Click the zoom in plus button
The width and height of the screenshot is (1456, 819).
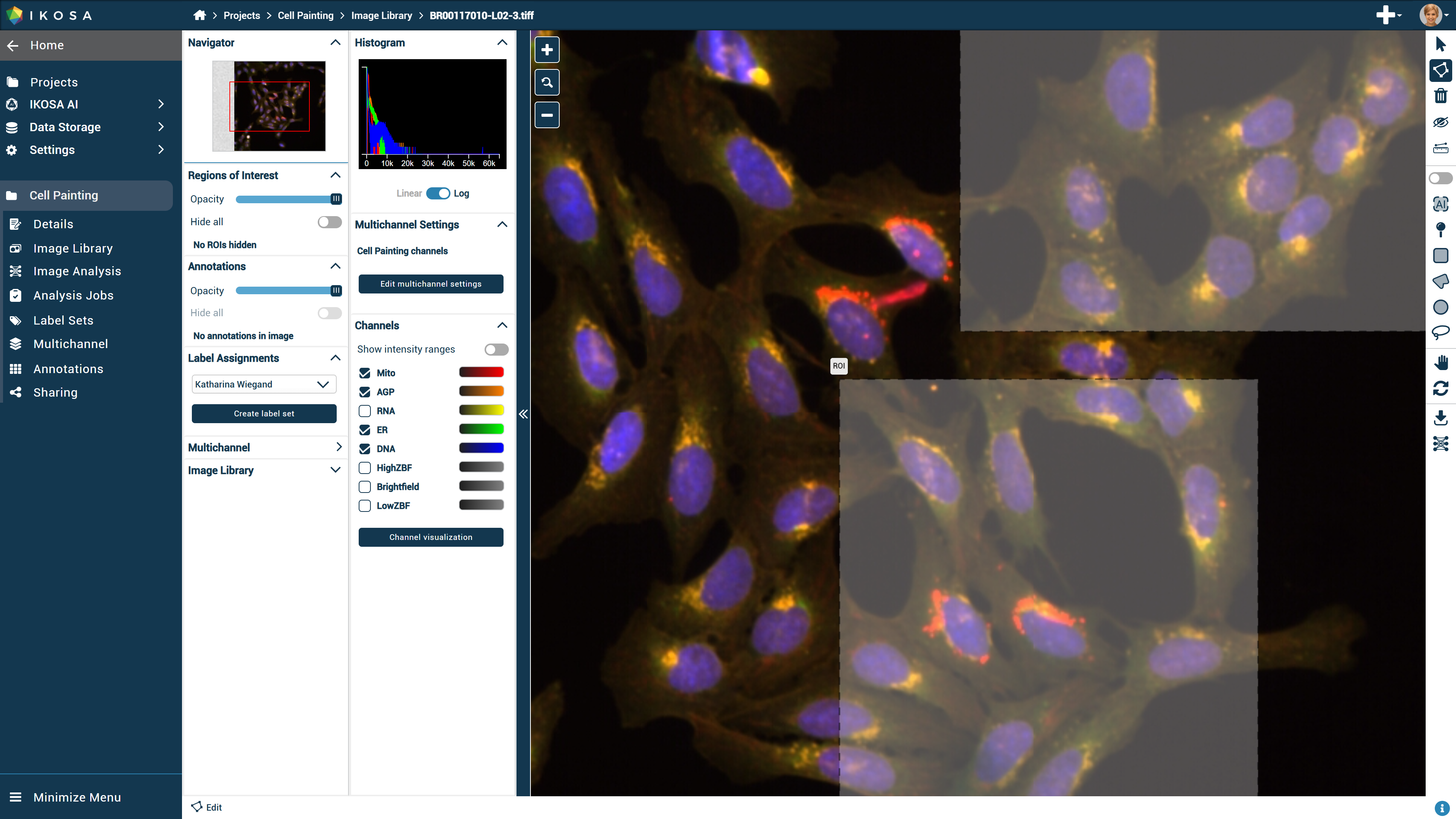pos(546,50)
